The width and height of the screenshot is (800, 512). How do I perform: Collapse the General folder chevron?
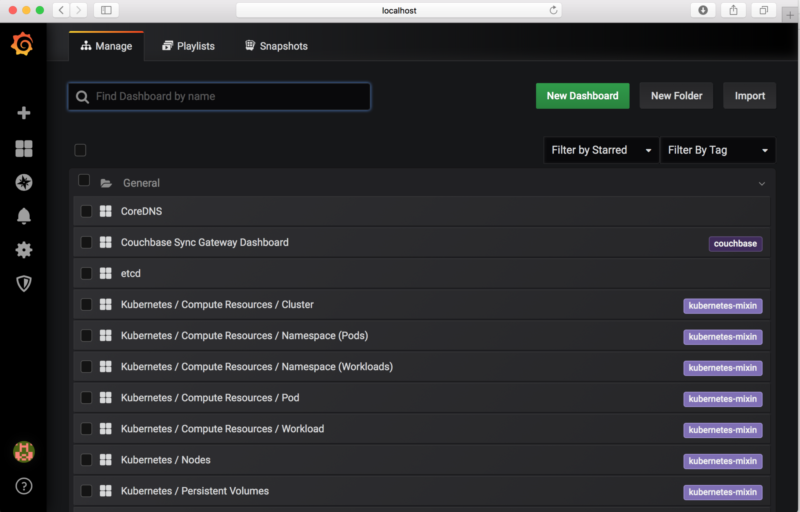[x=762, y=184]
